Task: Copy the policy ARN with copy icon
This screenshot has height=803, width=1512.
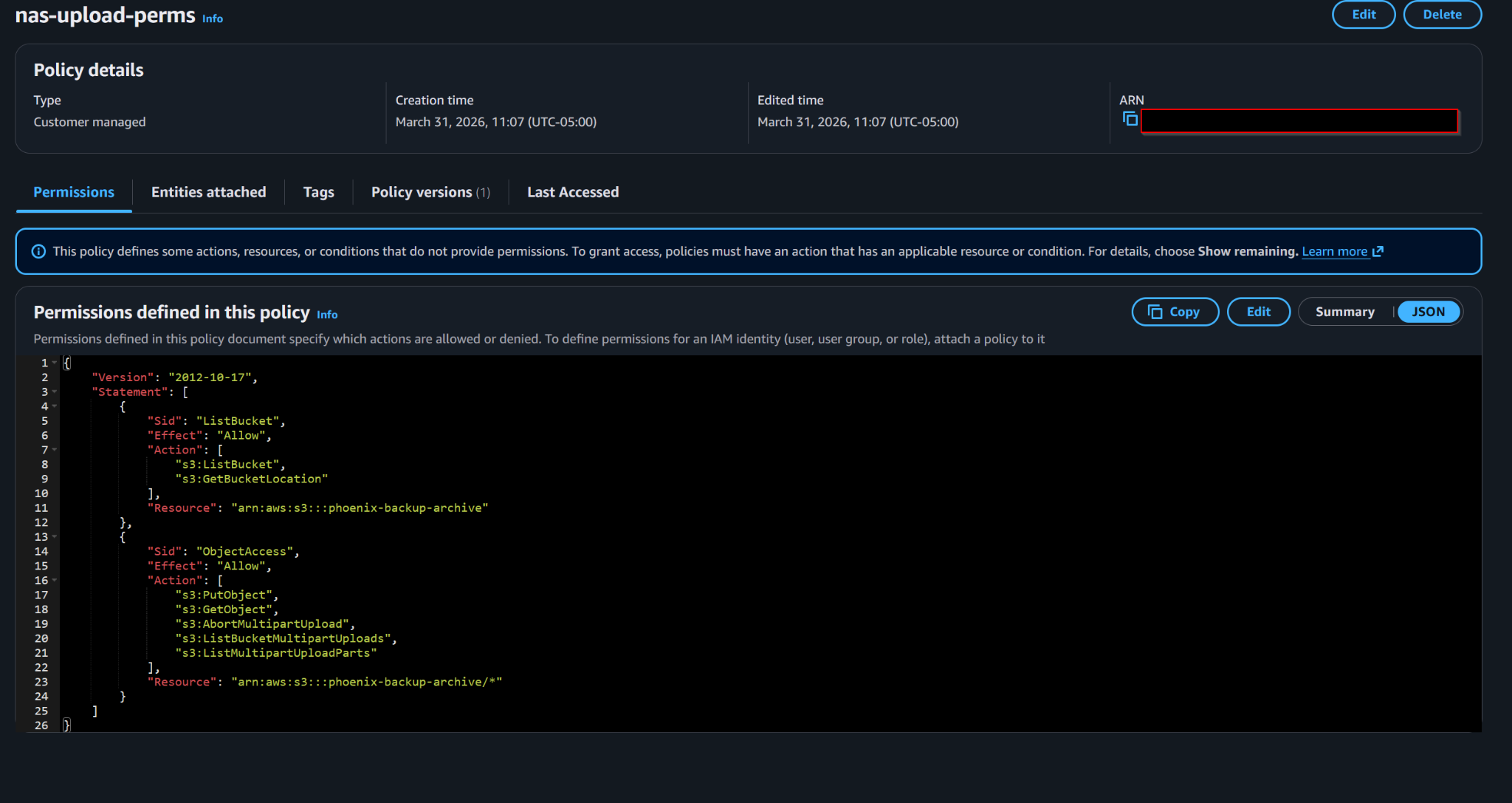Action: point(1130,119)
